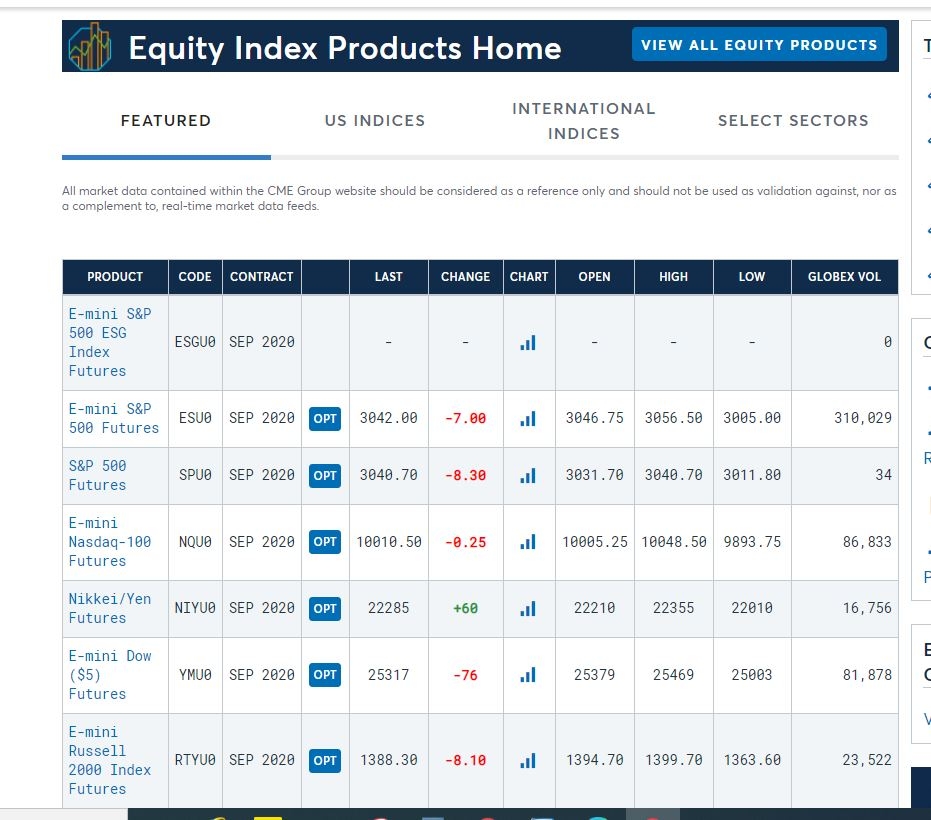
Task: Click the LAST column header
Action: coord(388,277)
